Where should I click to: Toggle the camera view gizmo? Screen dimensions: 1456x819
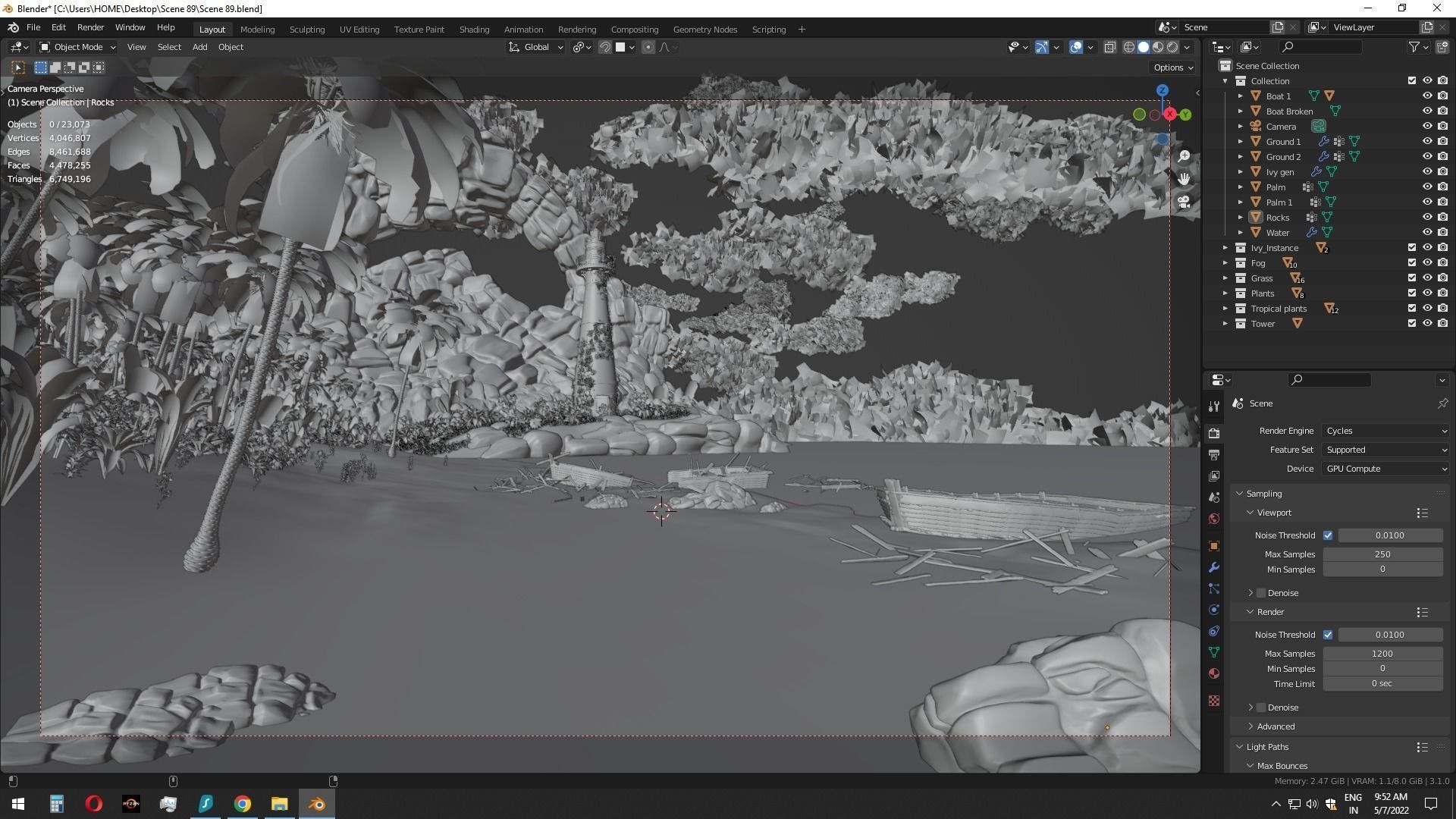(1184, 202)
